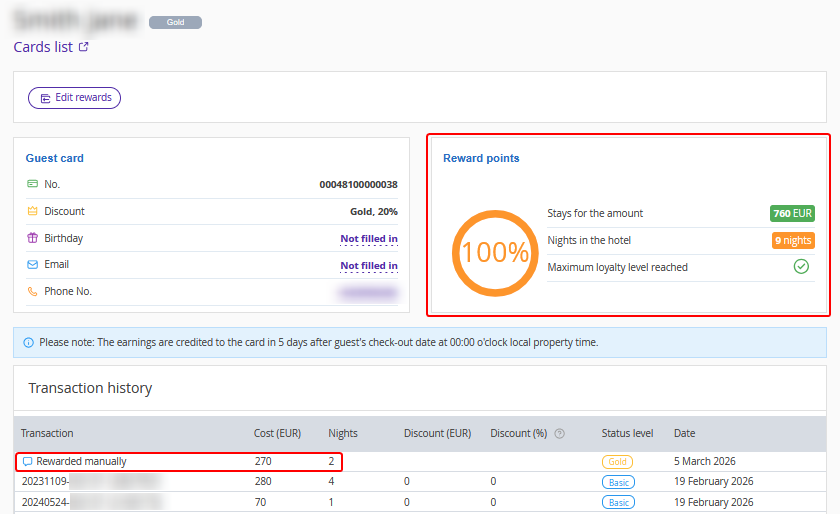The image size is (840, 514).
Task: Click the 9 nights orange badge
Action: coord(792,241)
